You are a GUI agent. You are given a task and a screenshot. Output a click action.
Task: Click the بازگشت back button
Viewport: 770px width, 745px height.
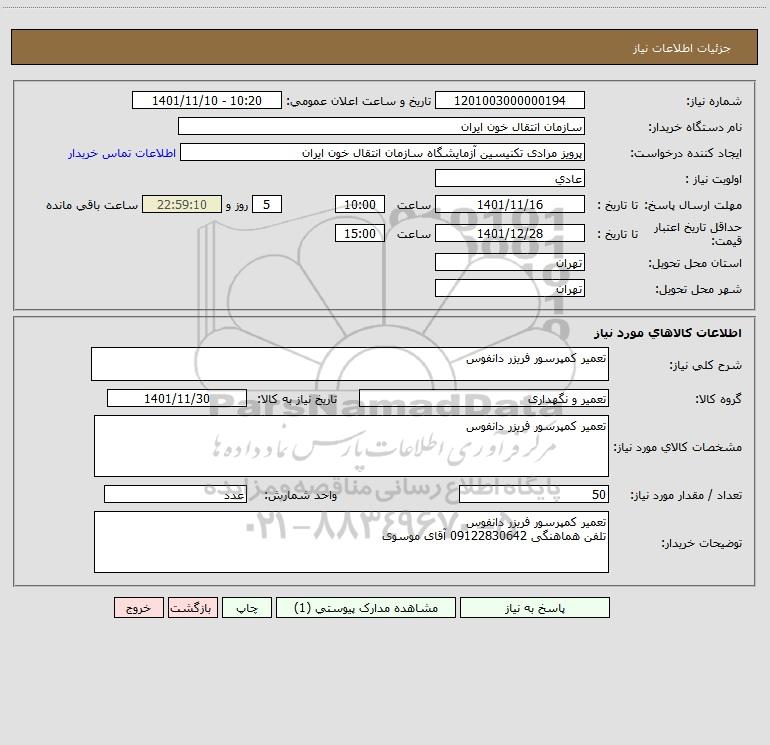(192, 608)
